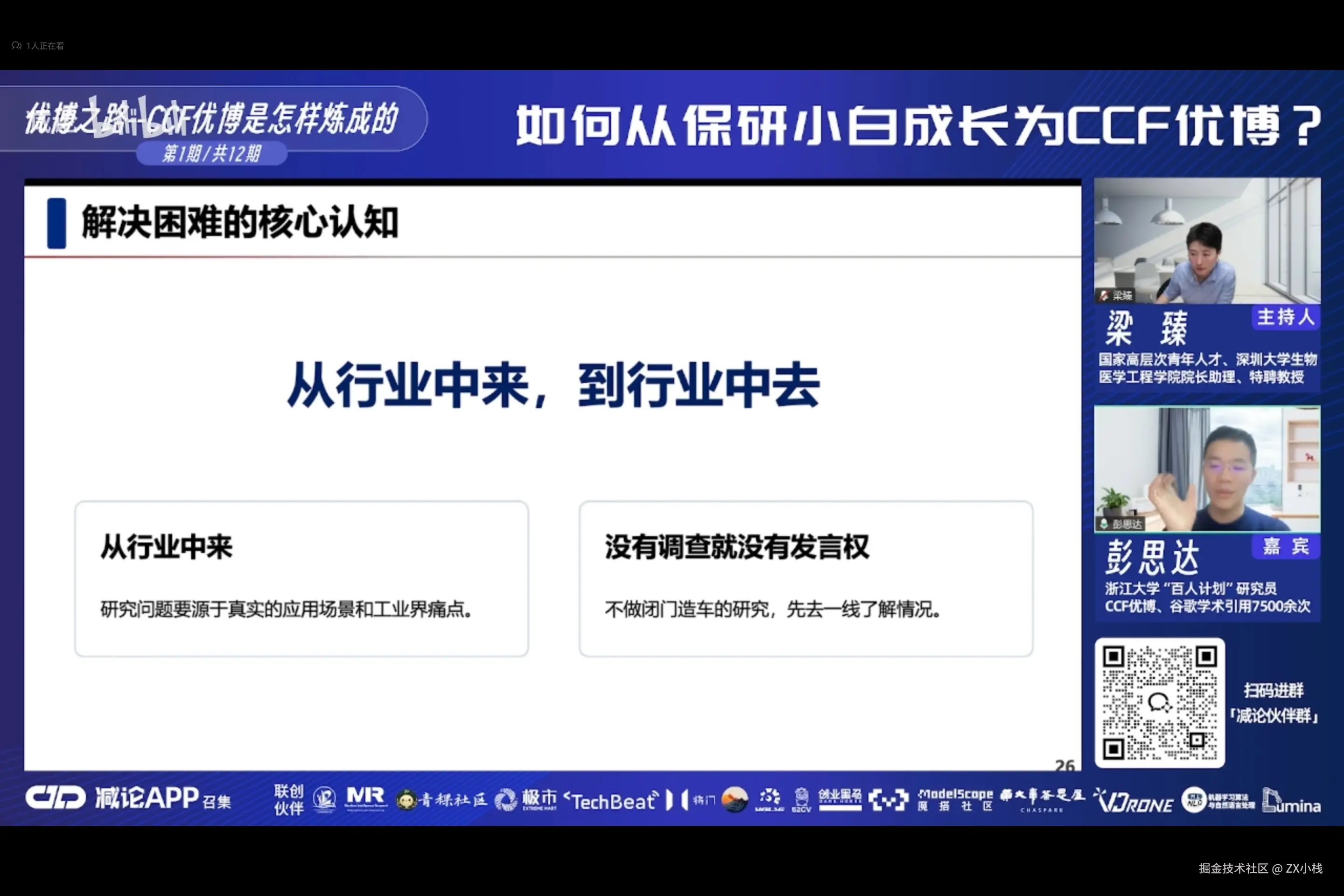Click the ModelScope 魔搭社区 logo
Screen dimensions: 1344x896
point(955,799)
